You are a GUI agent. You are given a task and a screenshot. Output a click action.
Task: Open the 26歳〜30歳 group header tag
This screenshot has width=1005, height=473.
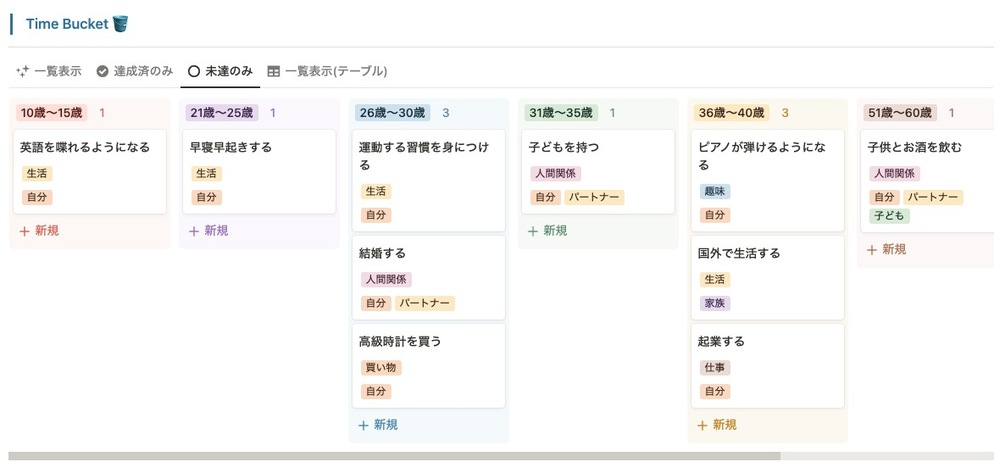391,113
